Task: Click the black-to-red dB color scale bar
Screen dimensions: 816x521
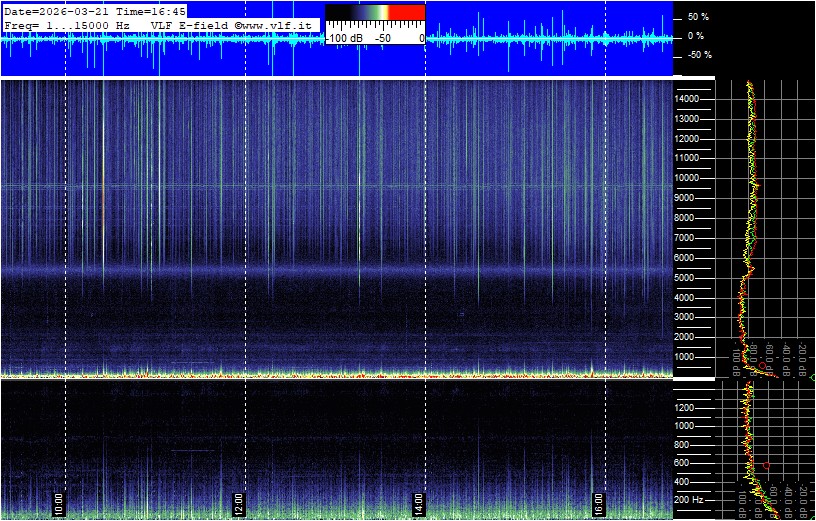Action: [375, 12]
